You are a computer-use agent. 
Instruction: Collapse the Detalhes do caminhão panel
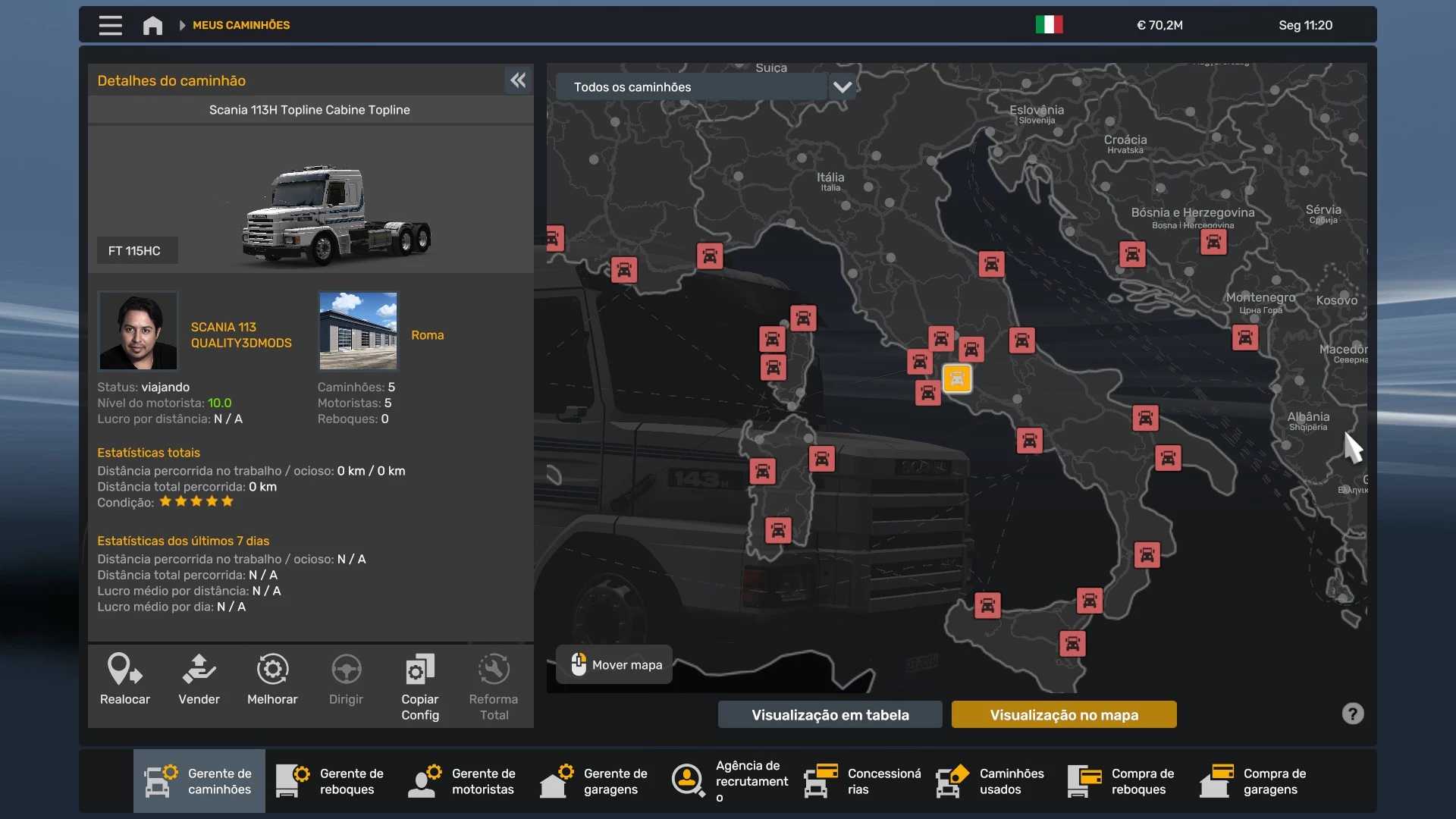(x=518, y=80)
